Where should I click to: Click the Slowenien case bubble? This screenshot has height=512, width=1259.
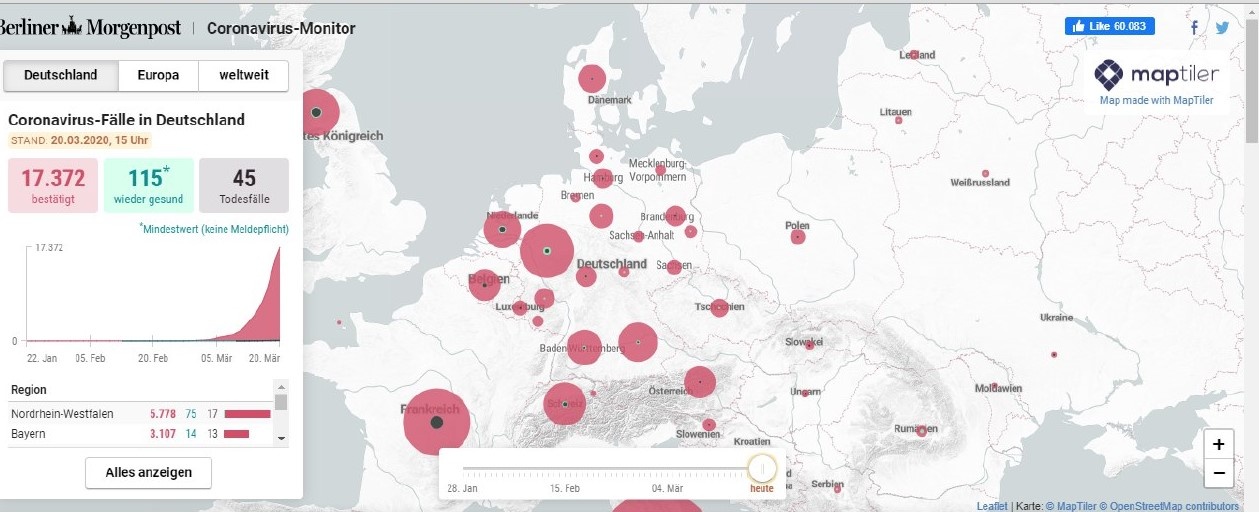708,425
